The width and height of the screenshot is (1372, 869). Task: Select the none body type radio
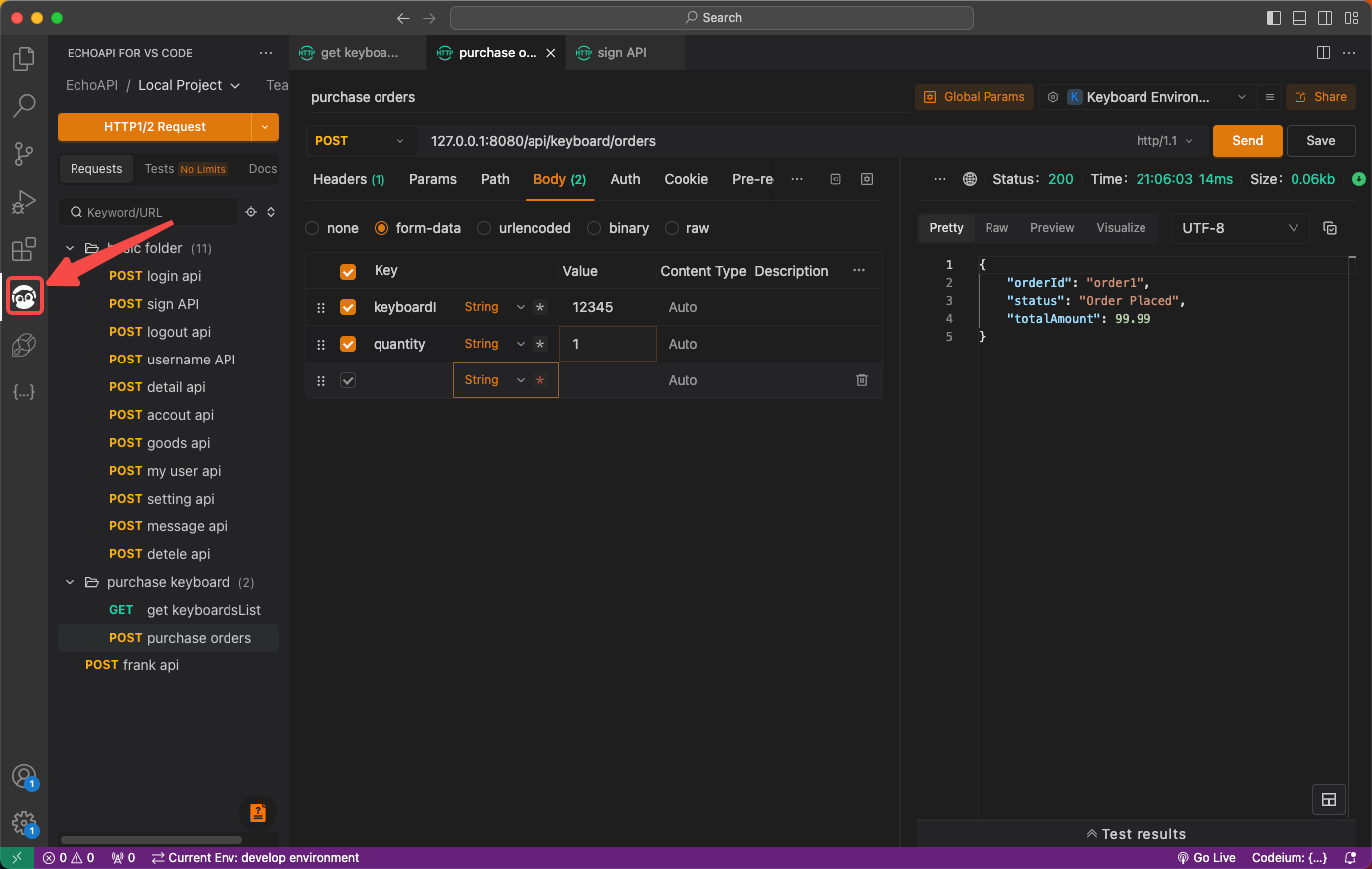(x=312, y=228)
